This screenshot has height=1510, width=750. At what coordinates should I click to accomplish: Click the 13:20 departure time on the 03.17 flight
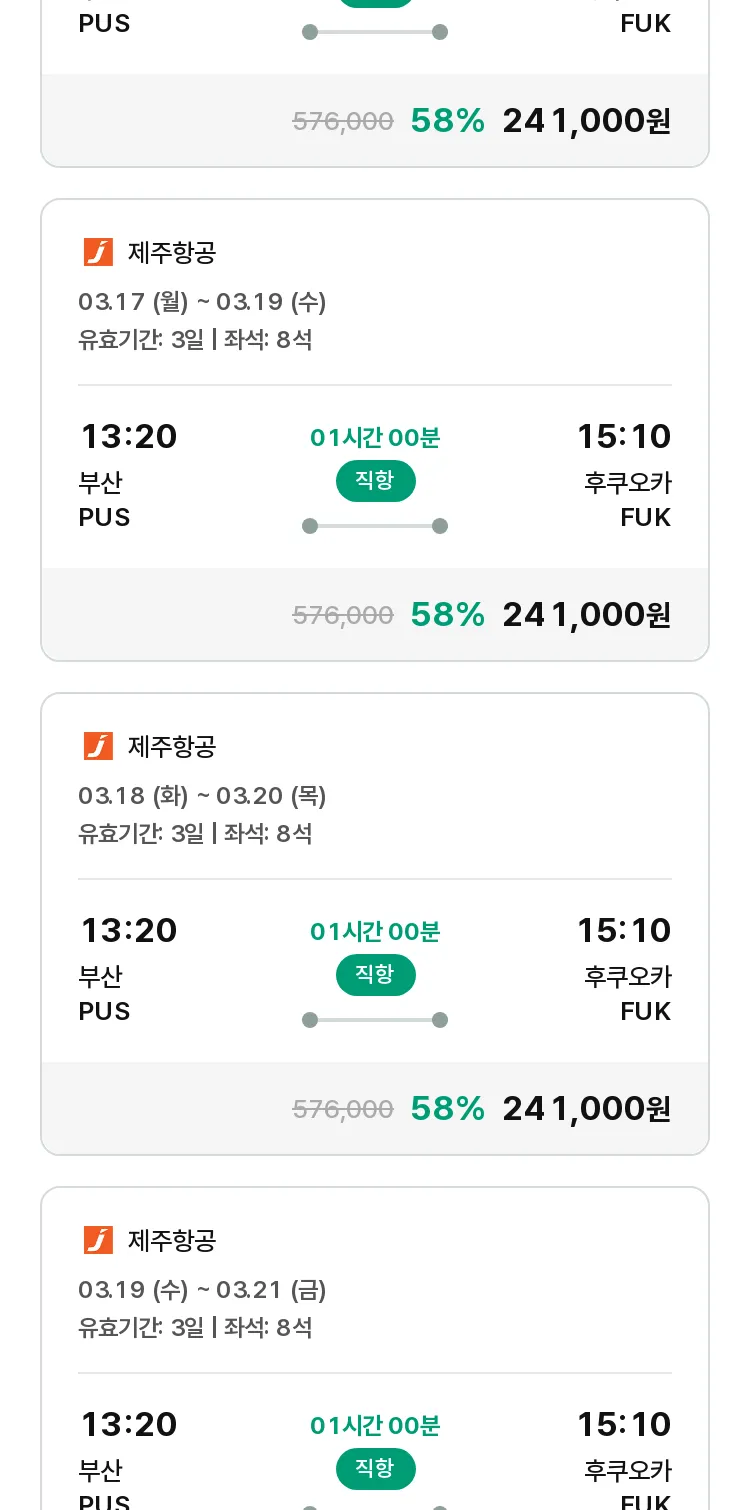pyautogui.click(x=128, y=437)
